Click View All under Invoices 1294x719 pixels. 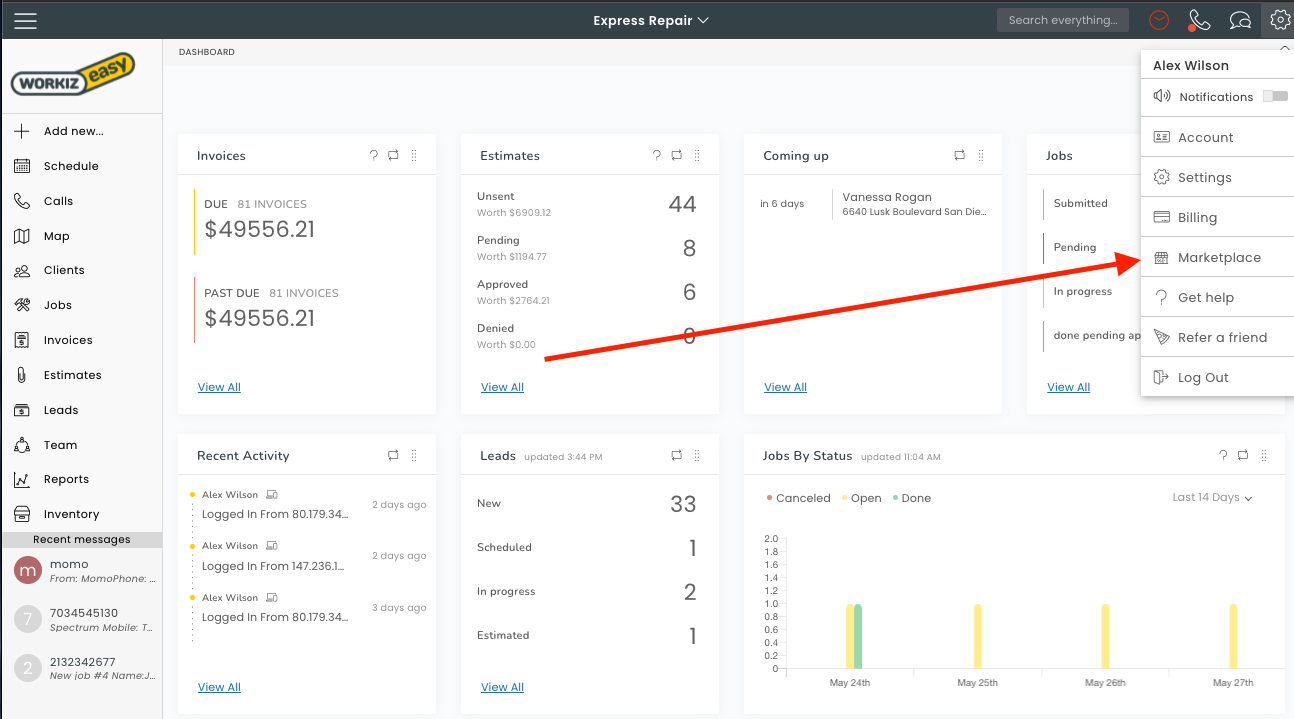pos(219,387)
